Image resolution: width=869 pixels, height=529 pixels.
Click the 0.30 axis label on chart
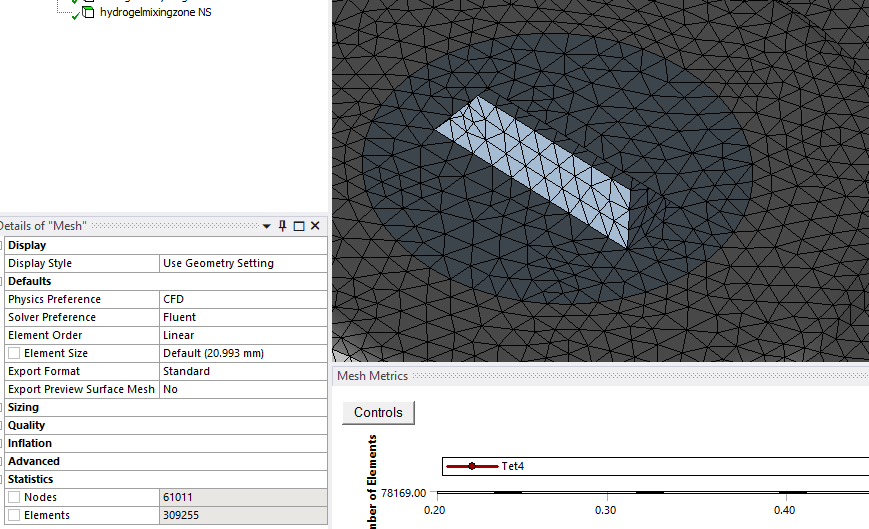pyautogui.click(x=605, y=510)
